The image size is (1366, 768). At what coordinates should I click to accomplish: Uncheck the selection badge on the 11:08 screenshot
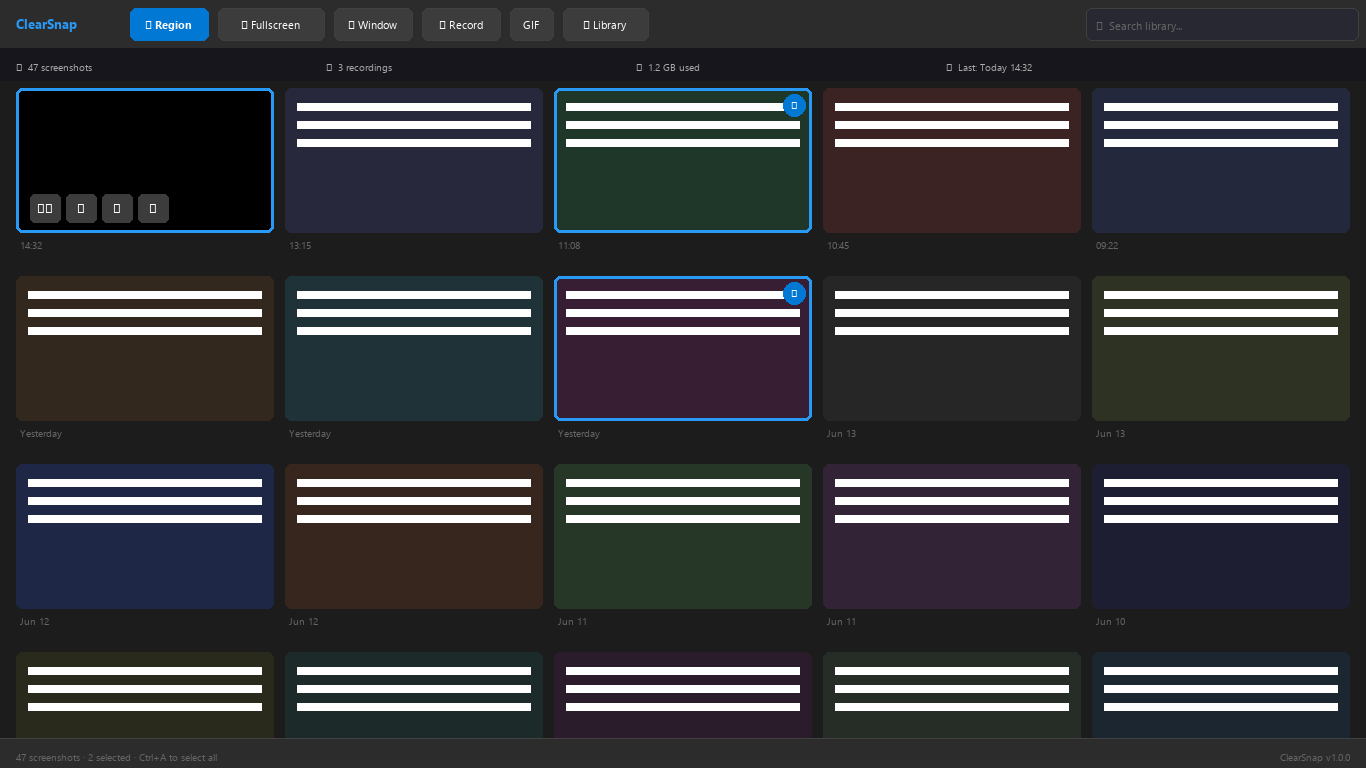[x=794, y=105]
